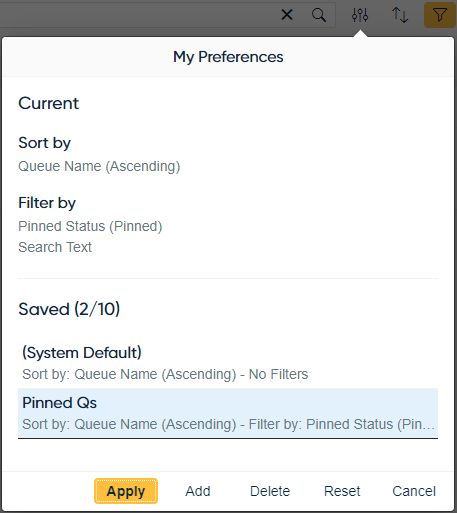Click the My Preferences panel title

[228, 57]
